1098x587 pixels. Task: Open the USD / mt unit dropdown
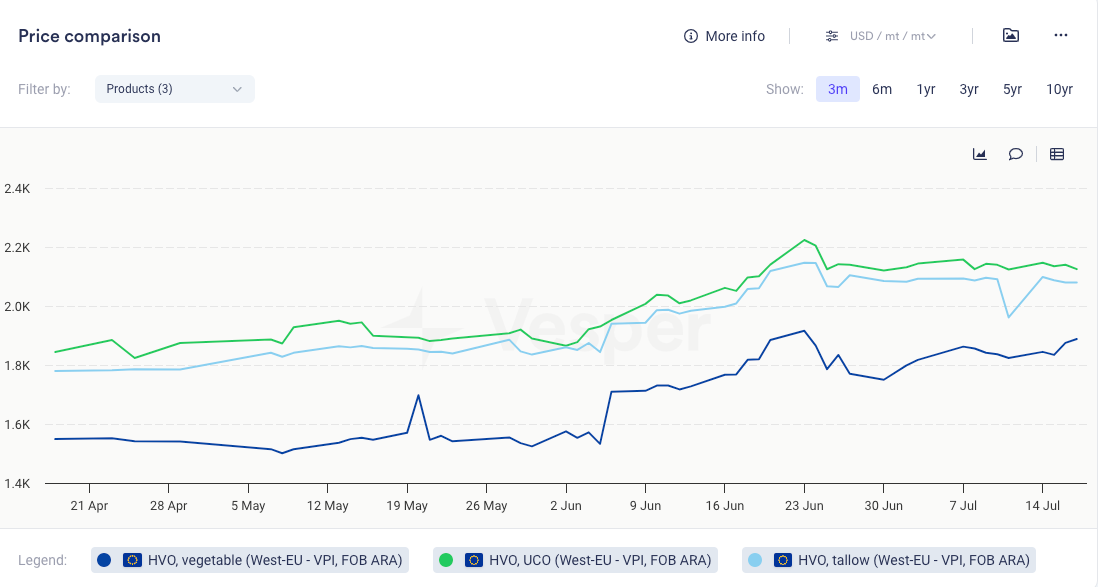892,36
